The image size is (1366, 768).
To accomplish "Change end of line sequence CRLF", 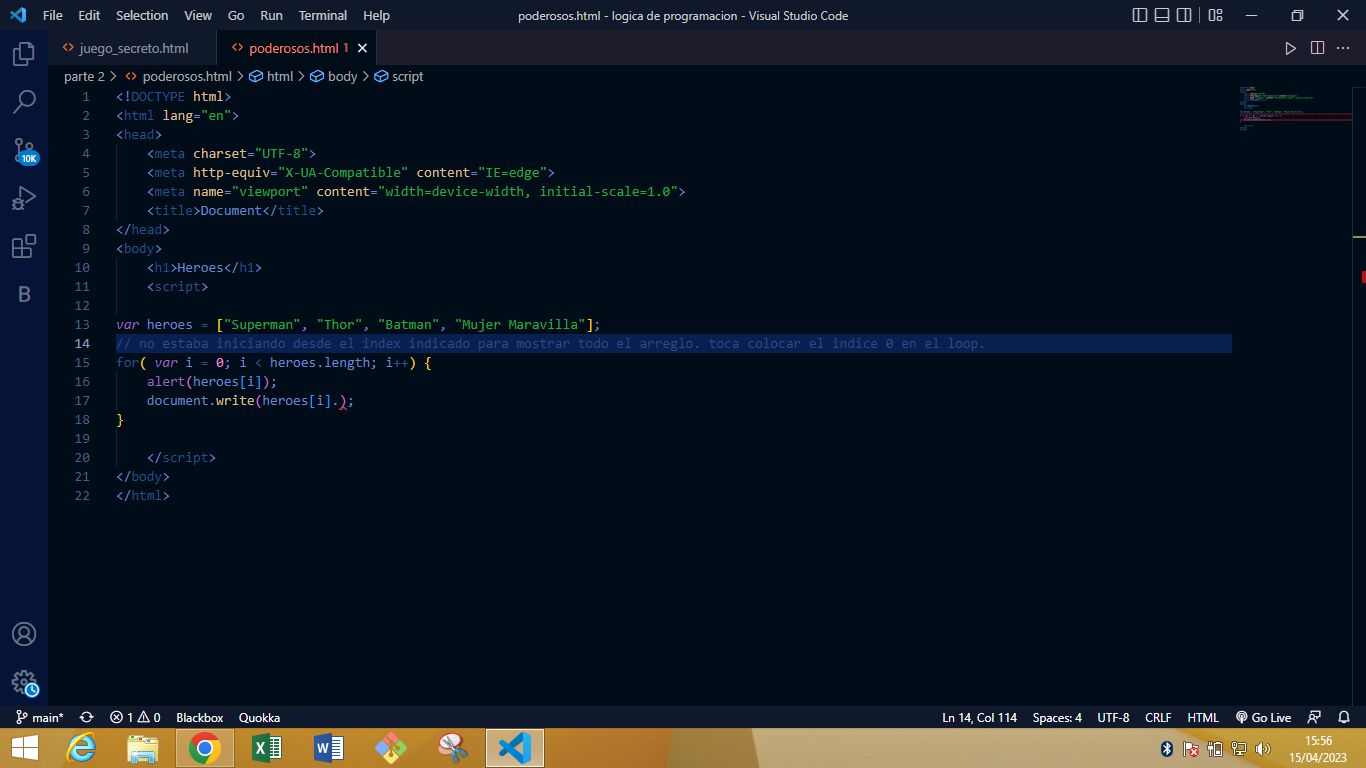I will tap(1158, 717).
